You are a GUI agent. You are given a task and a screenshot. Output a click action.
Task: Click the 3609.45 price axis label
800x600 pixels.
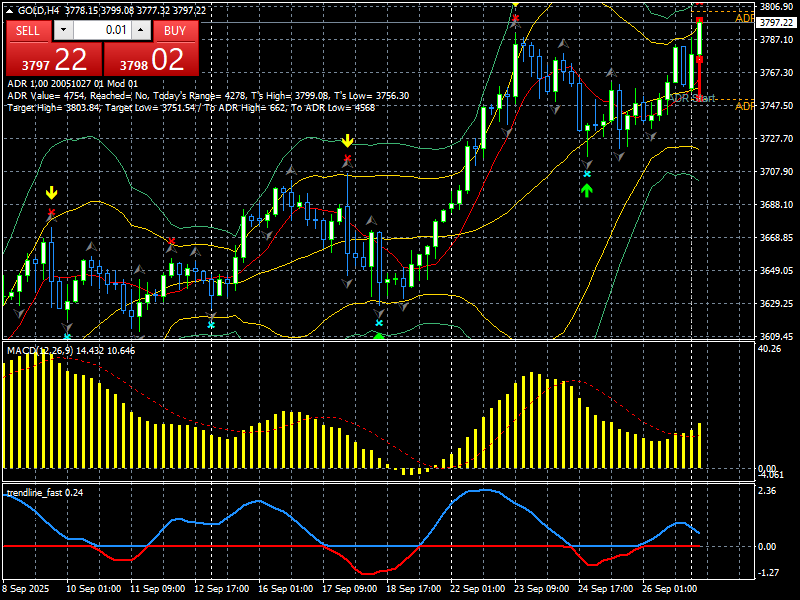776,336
